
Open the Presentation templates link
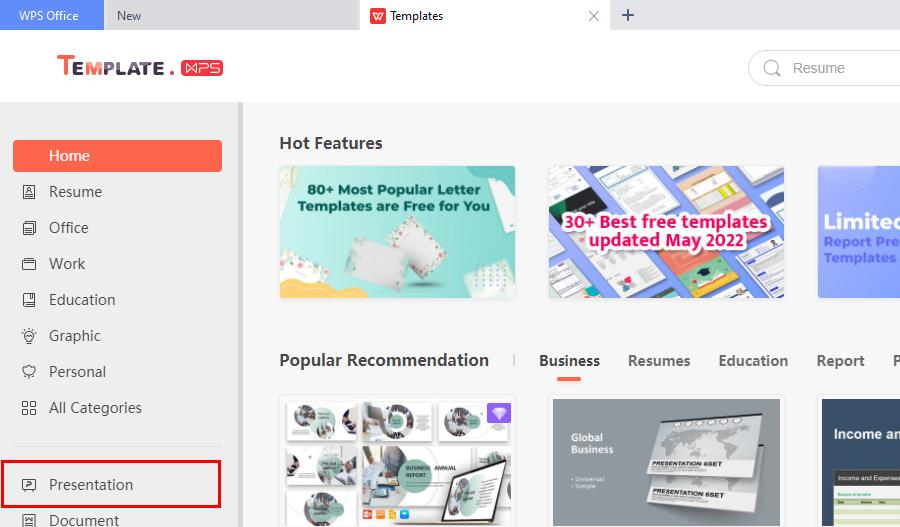point(91,485)
